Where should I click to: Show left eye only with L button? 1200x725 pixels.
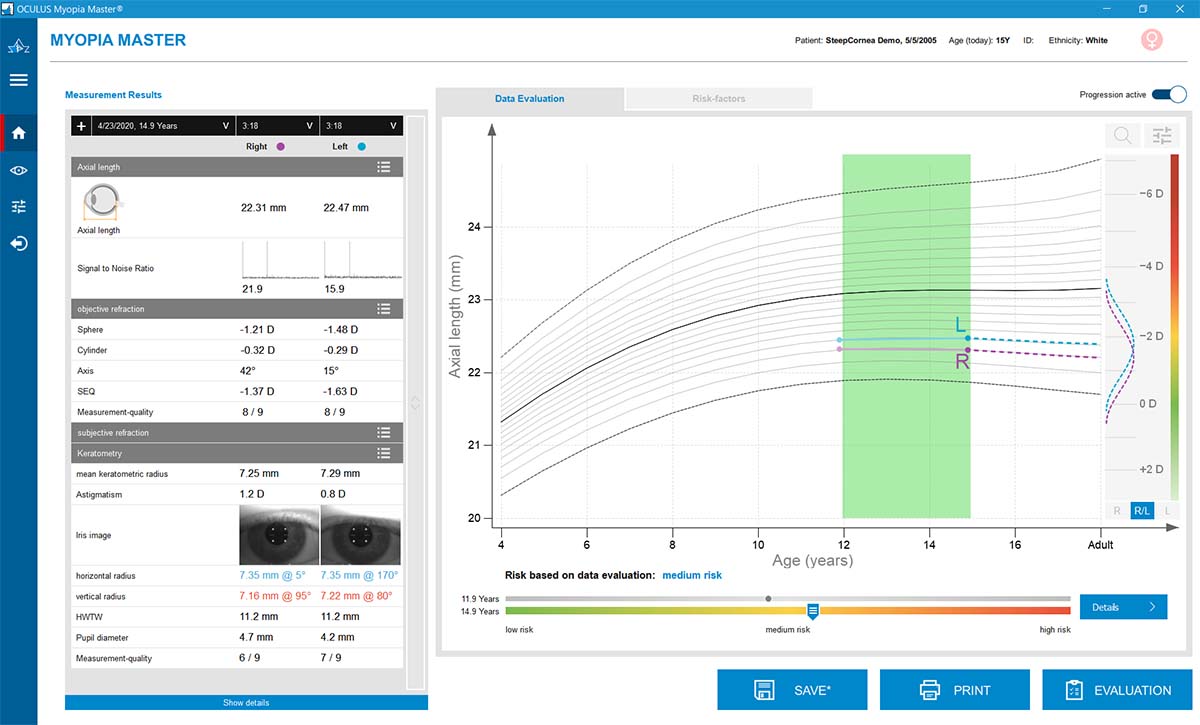(x=1167, y=511)
